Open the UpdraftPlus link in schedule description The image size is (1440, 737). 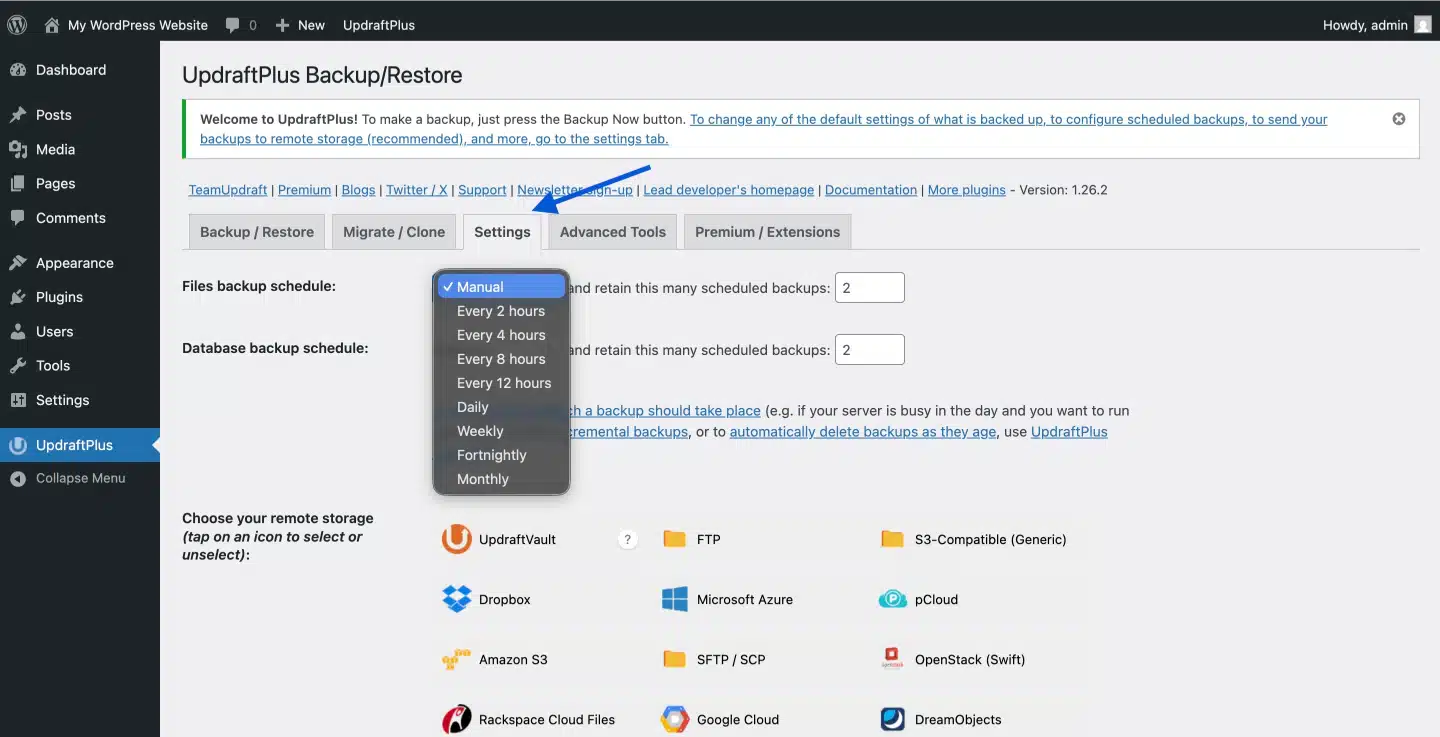[x=1069, y=432]
